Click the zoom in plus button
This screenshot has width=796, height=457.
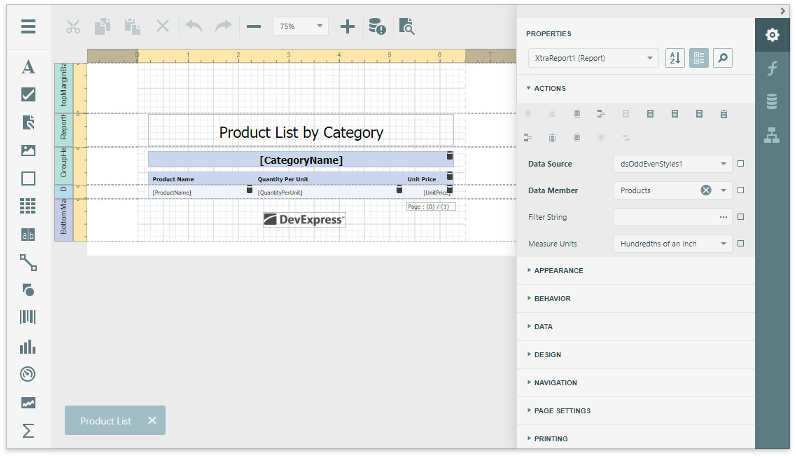(347, 27)
